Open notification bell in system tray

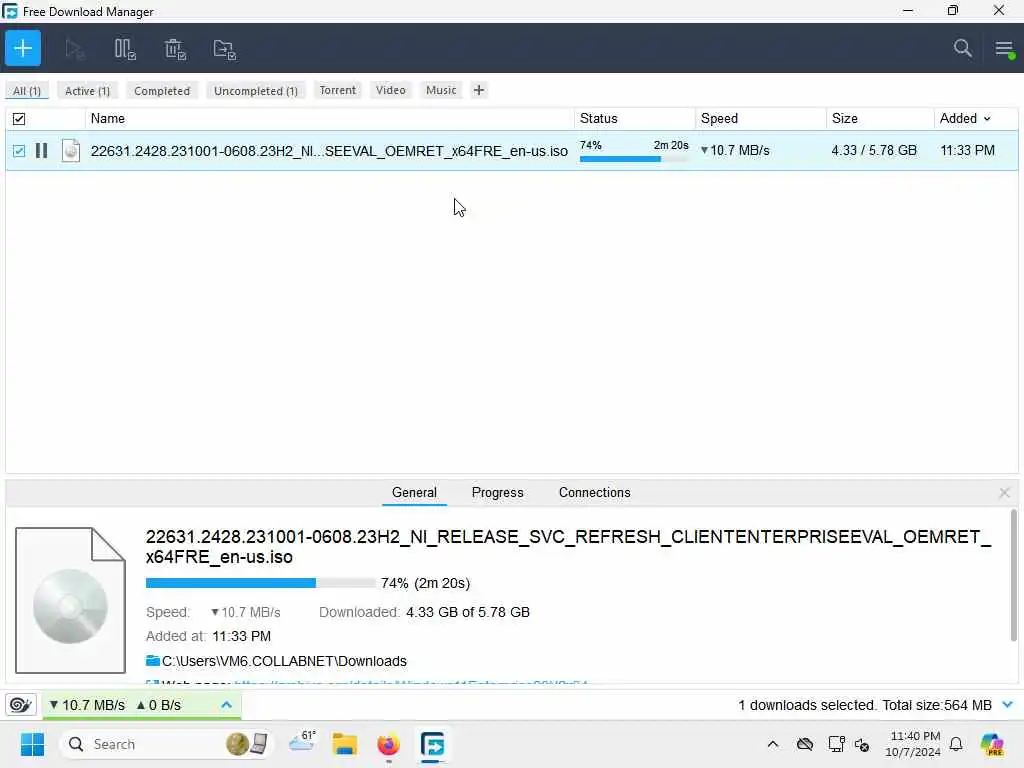click(956, 744)
